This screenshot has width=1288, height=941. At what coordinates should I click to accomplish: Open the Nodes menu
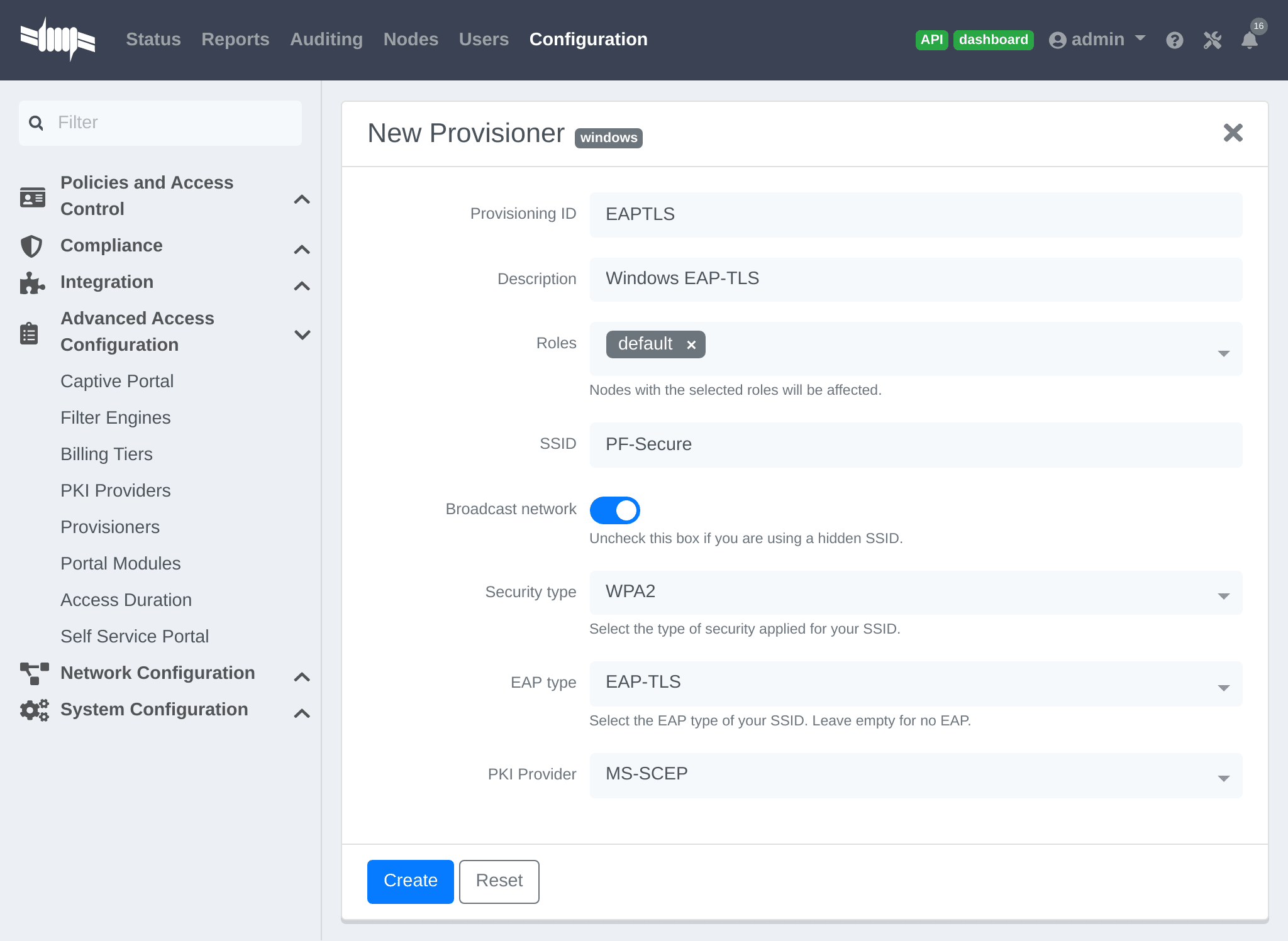click(x=411, y=39)
